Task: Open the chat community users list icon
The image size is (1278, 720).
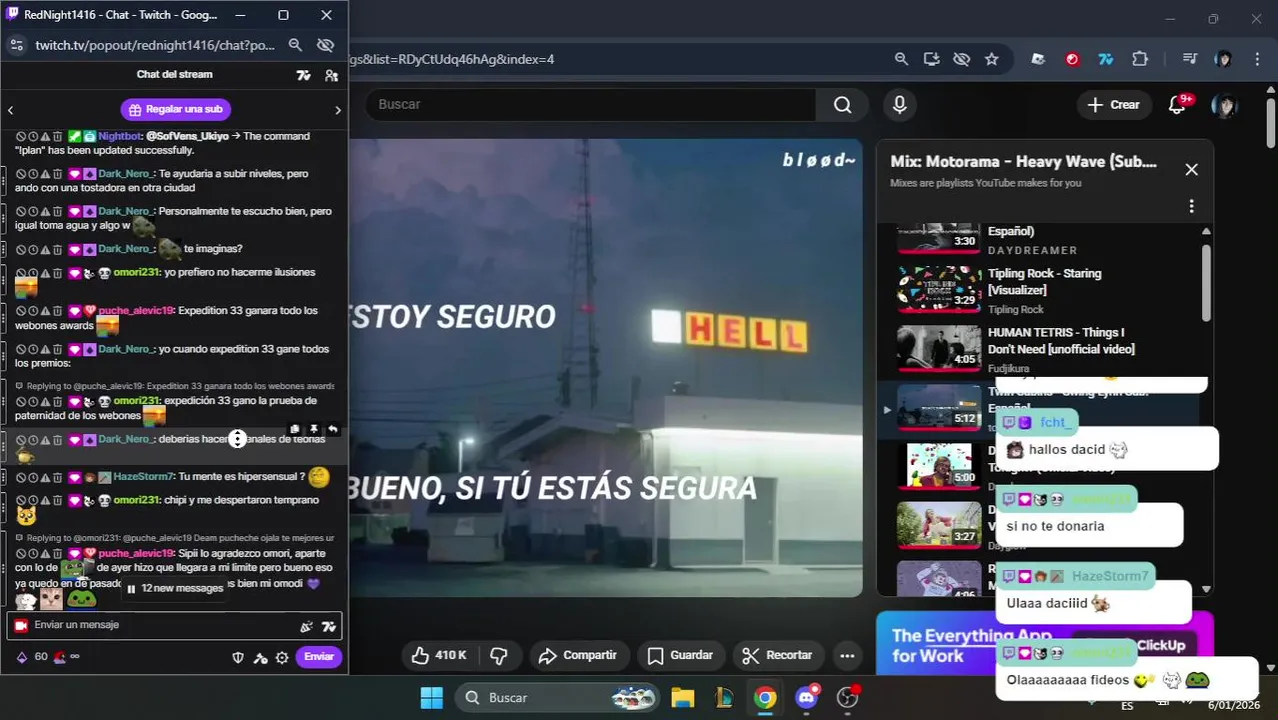Action: [x=331, y=75]
